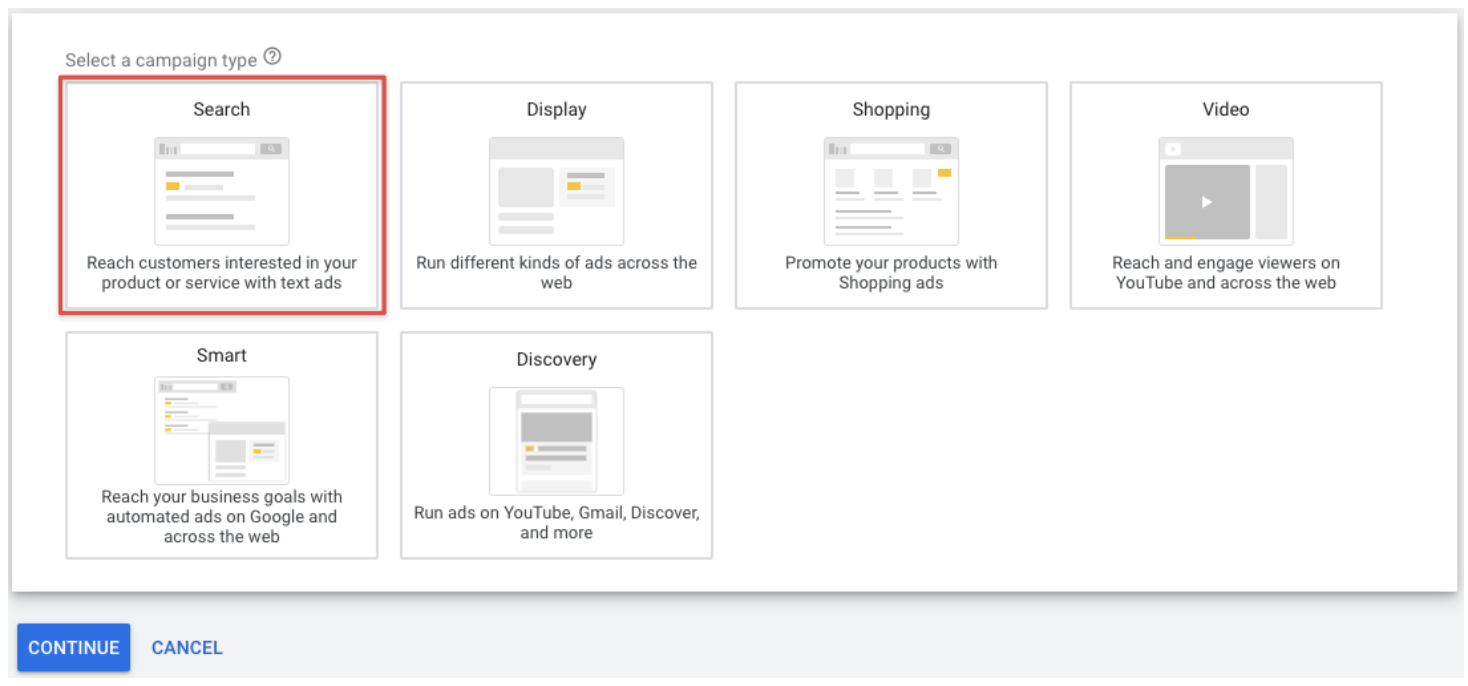Click the Video card play illustration
Viewport: 1468px width, 686px height.
click(1226, 191)
